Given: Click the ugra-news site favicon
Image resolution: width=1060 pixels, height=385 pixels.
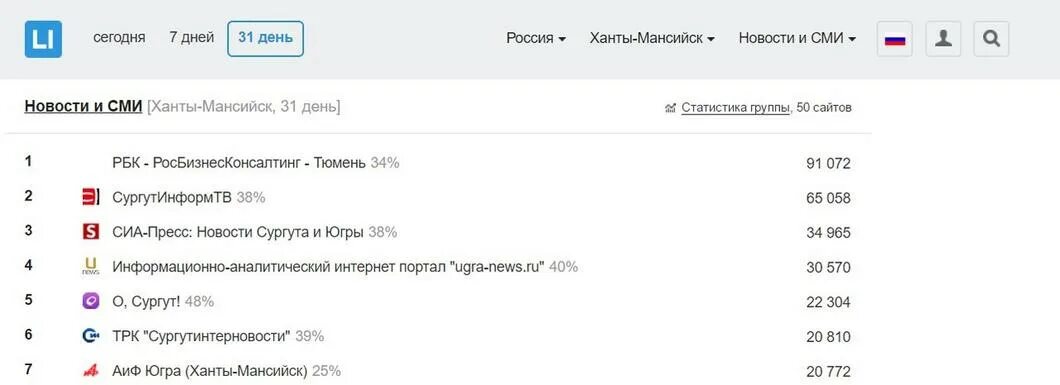Looking at the screenshot, I should tap(91, 266).
